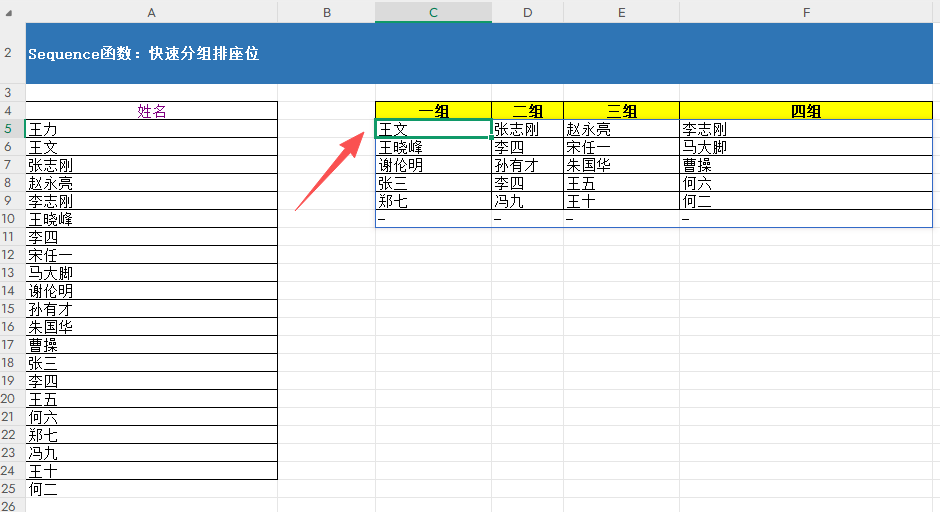Select row 26 header number
The height and width of the screenshot is (512, 940).
click(8, 505)
